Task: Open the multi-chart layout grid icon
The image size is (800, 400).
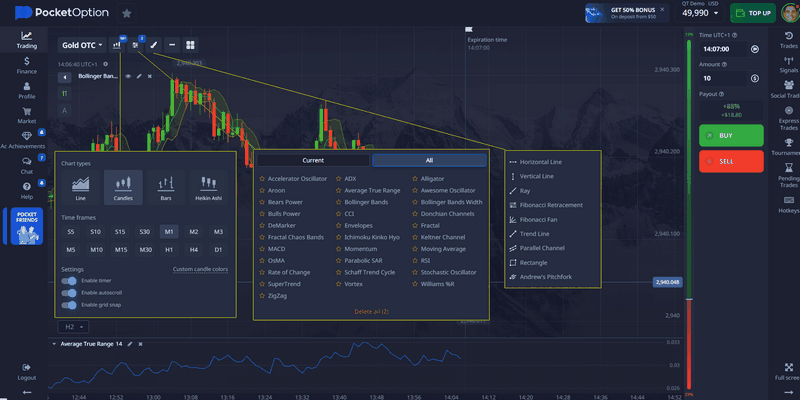Action: pyautogui.click(x=190, y=45)
